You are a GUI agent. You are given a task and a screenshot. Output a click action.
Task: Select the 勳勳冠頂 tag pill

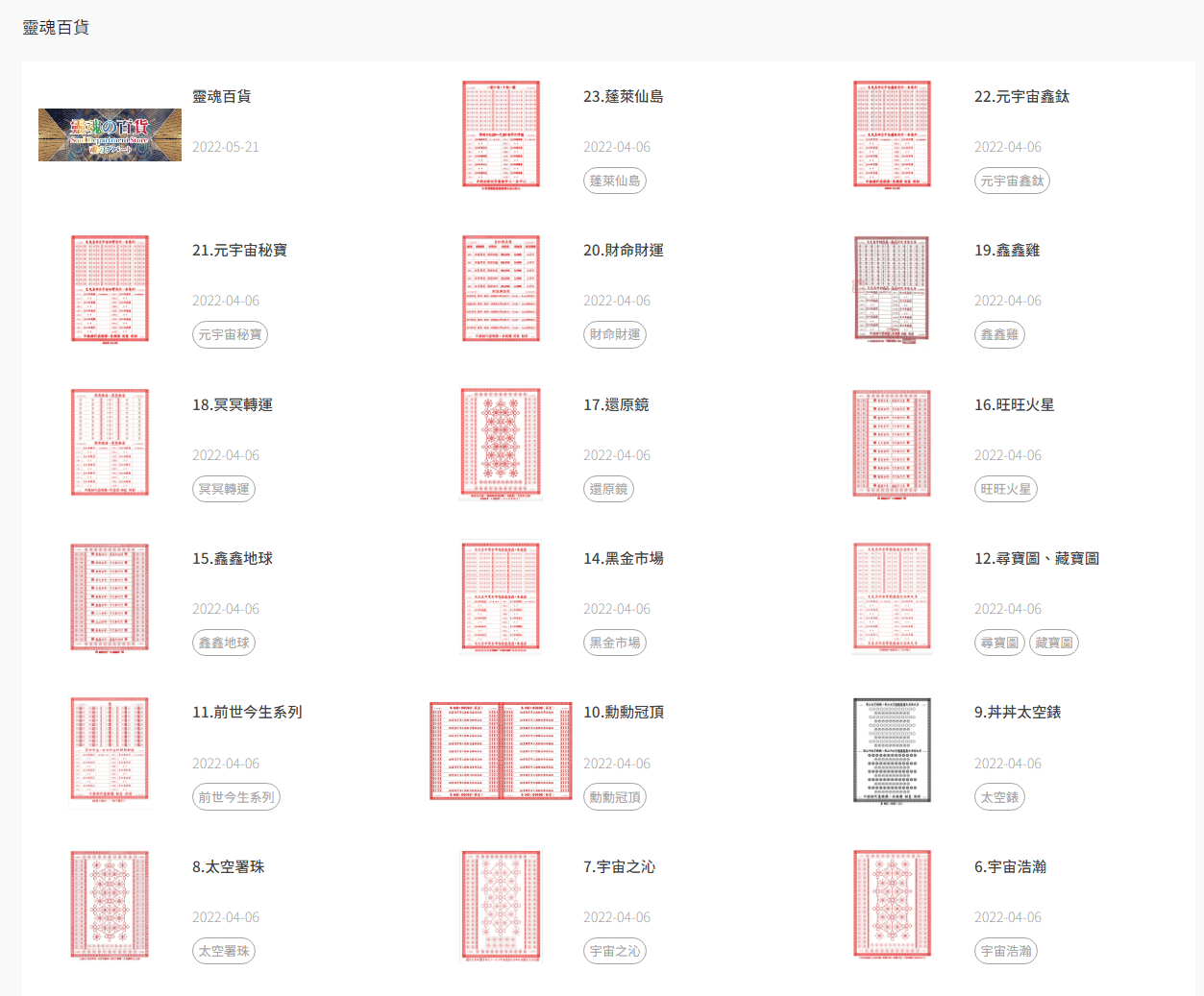[615, 797]
